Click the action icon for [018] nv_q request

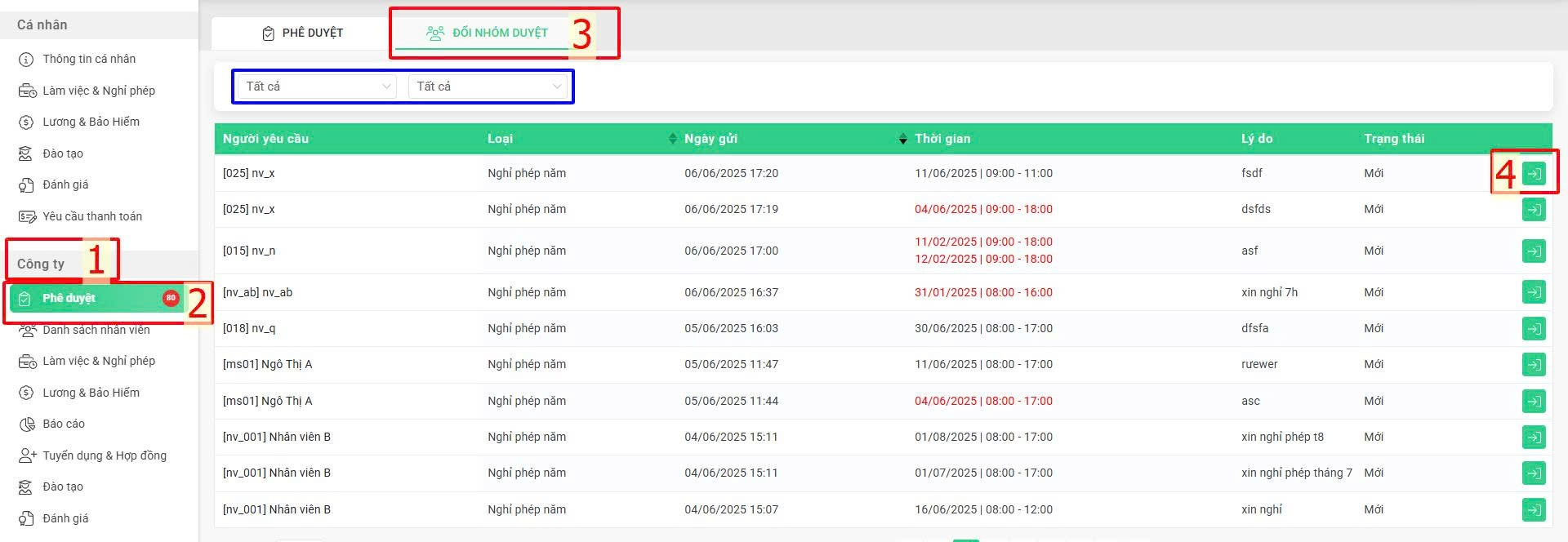1534,328
